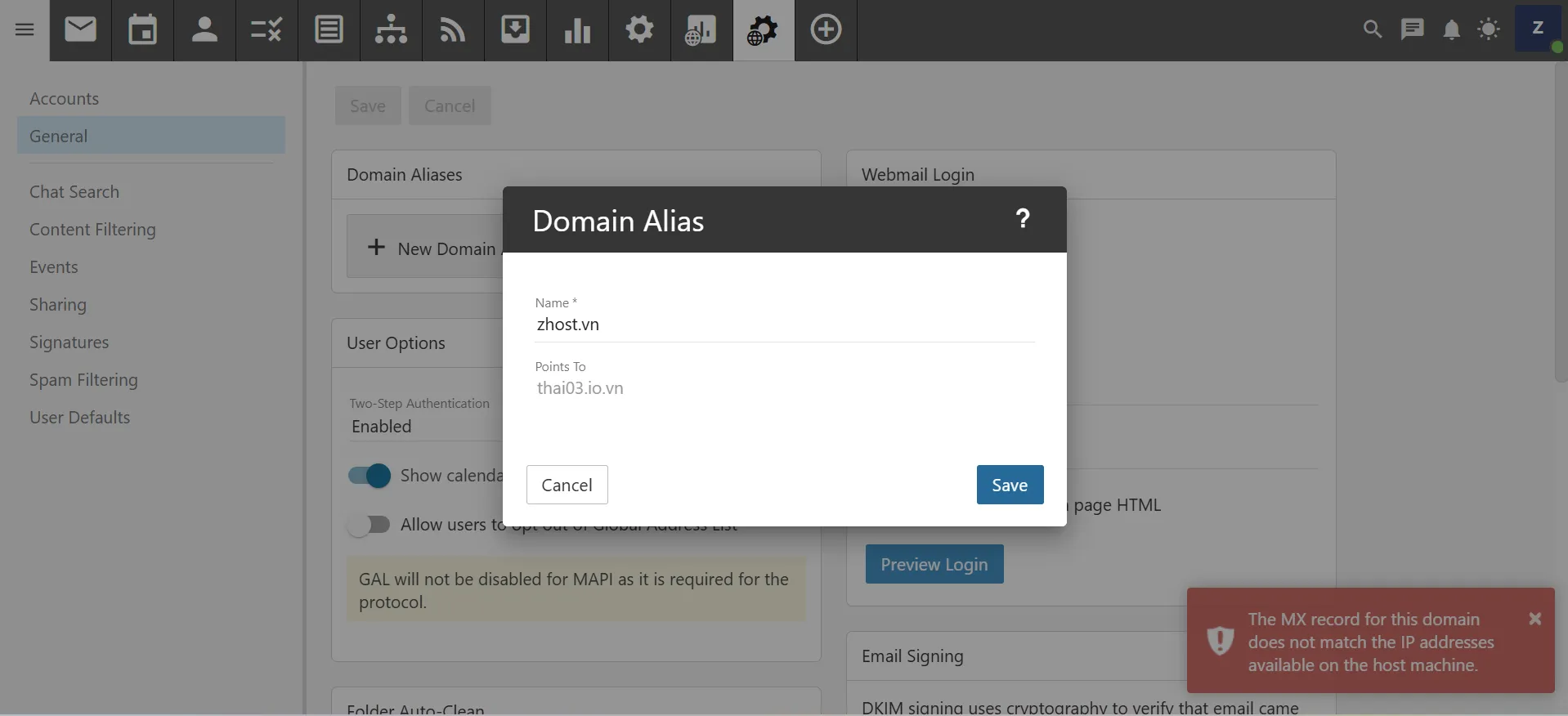1568x716 pixels.
Task: Click Cancel in Domain Alias dialog
Action: 567,485
